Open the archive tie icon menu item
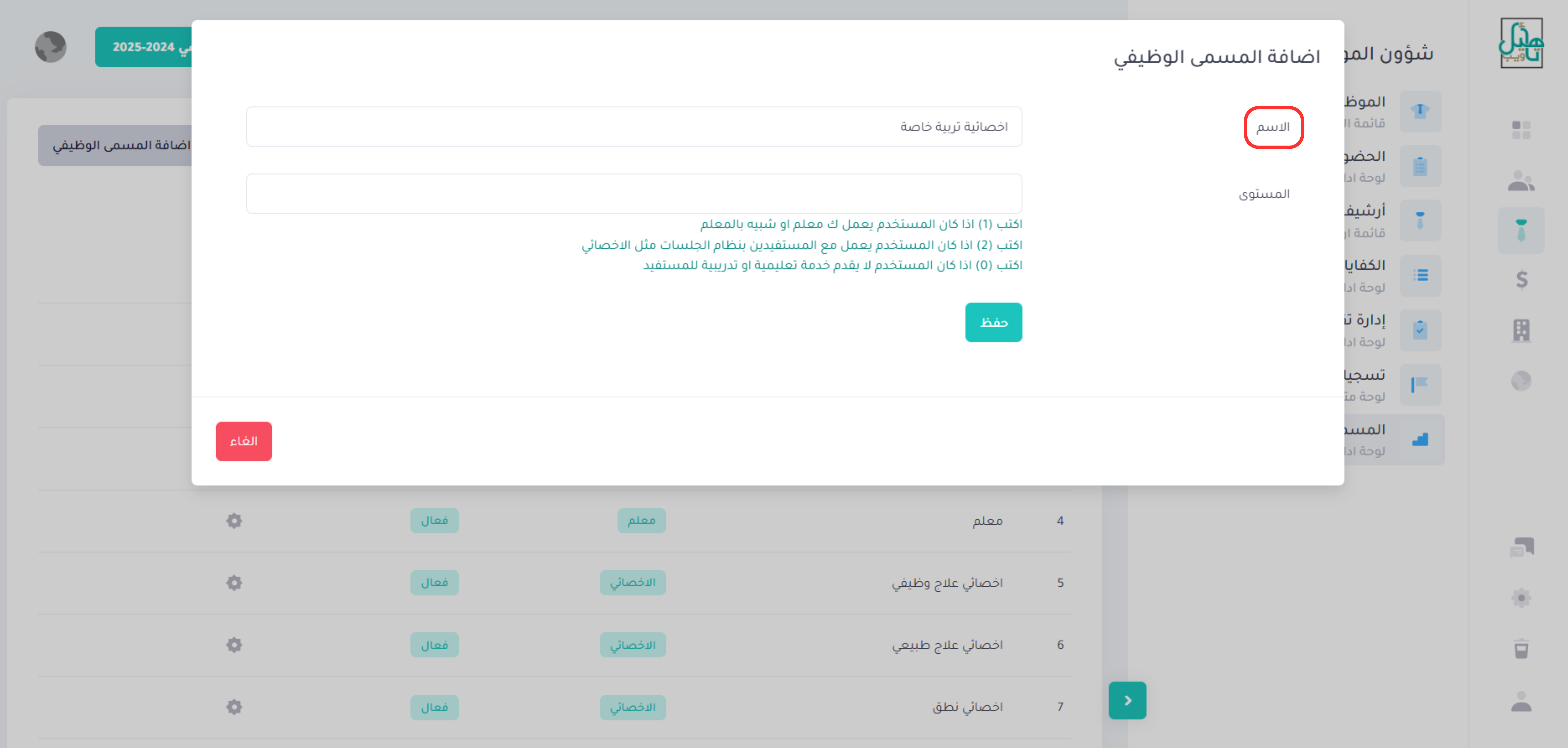Viewport: 1568px width, 748px height. [x=1420, y=220]
